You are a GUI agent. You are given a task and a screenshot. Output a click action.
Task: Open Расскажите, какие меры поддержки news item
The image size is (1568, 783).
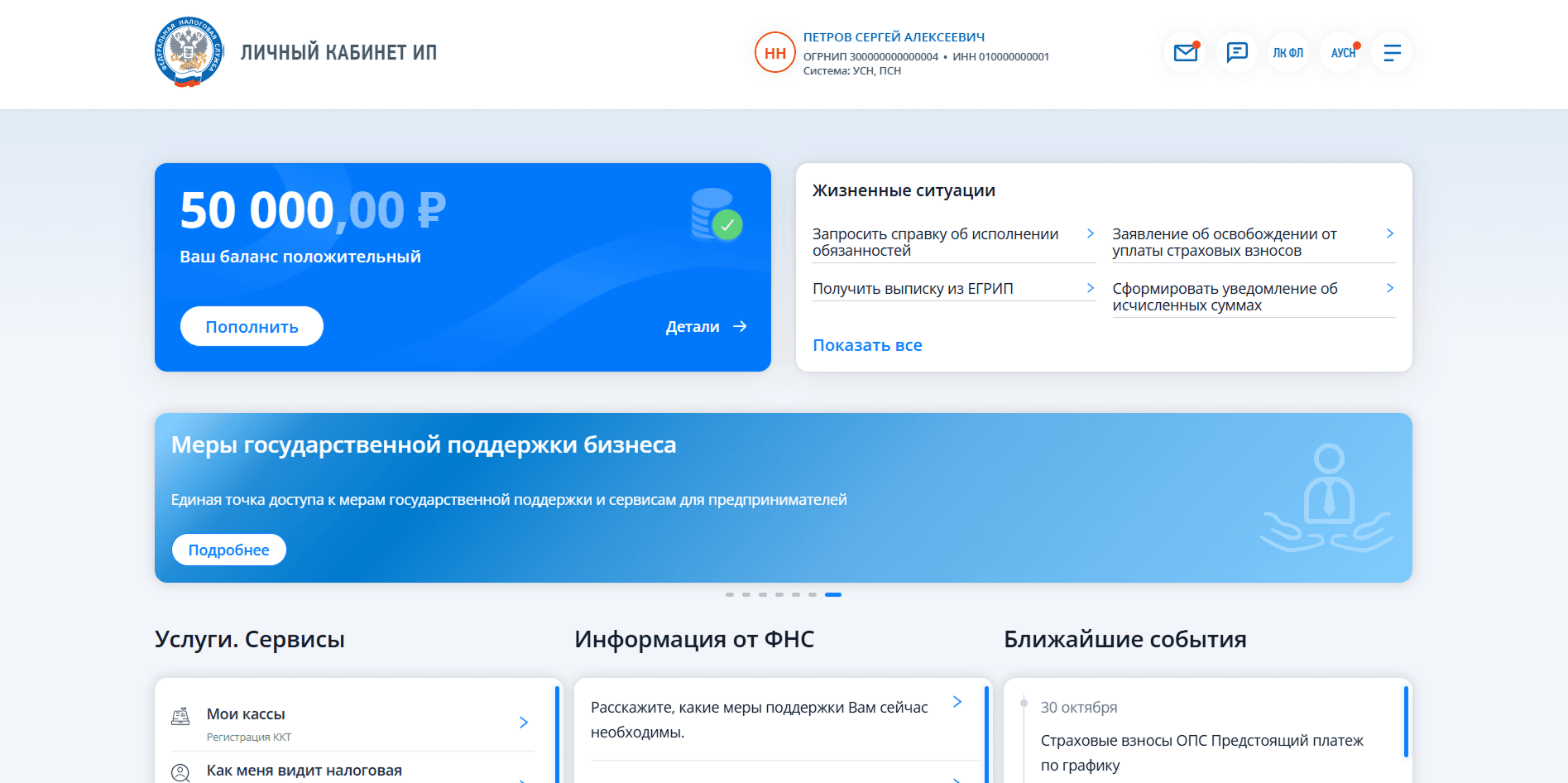tap(760, 719)
